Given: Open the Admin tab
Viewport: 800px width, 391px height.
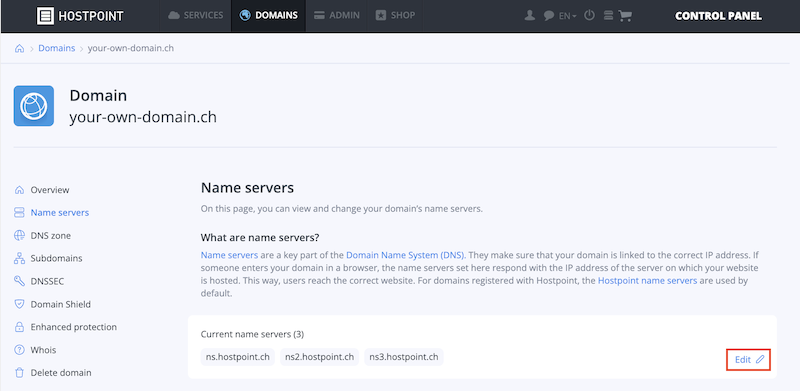Looking at the screenshot, I should coord(336,15).
